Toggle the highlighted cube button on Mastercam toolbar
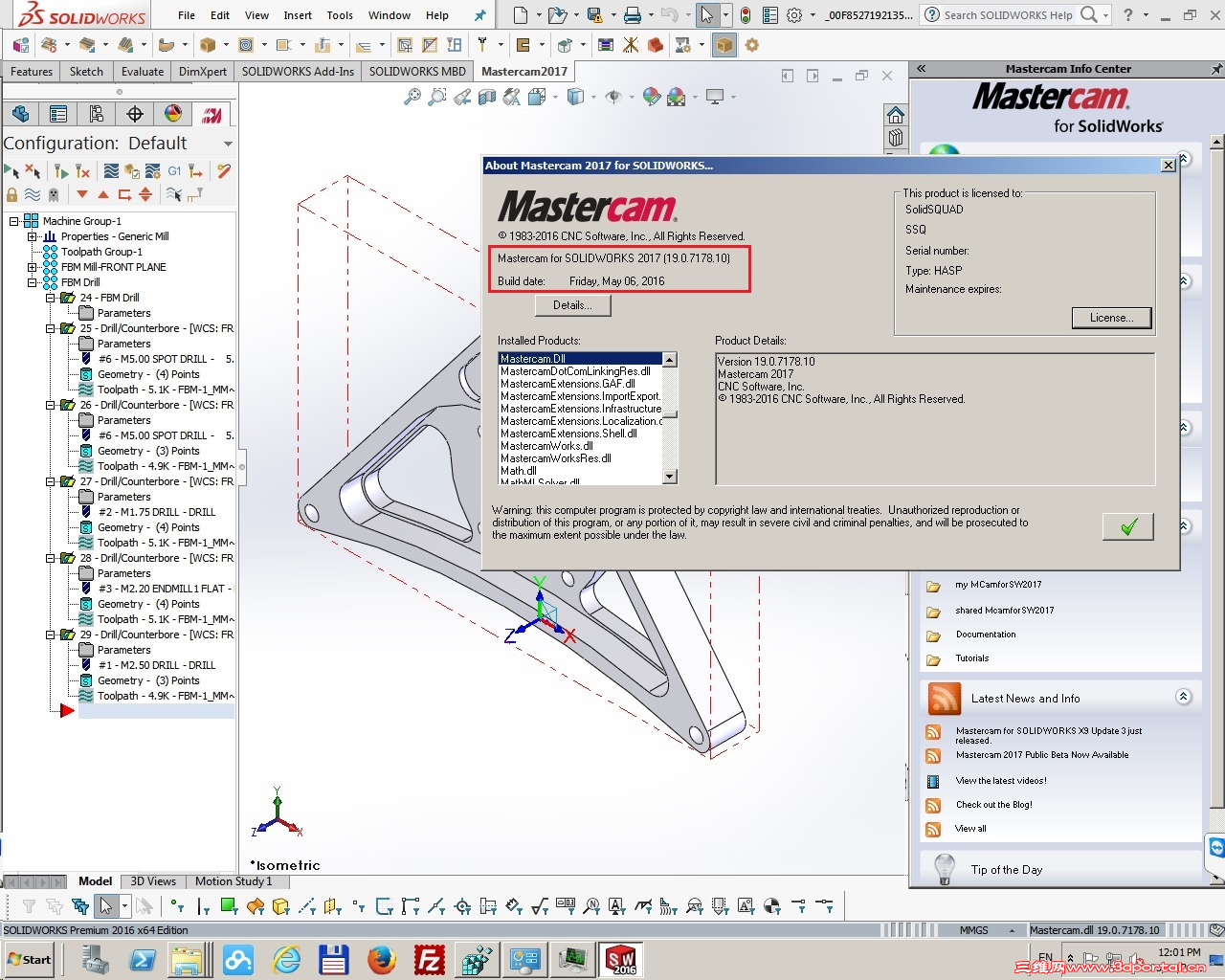1225x980 pixels. 724,45
